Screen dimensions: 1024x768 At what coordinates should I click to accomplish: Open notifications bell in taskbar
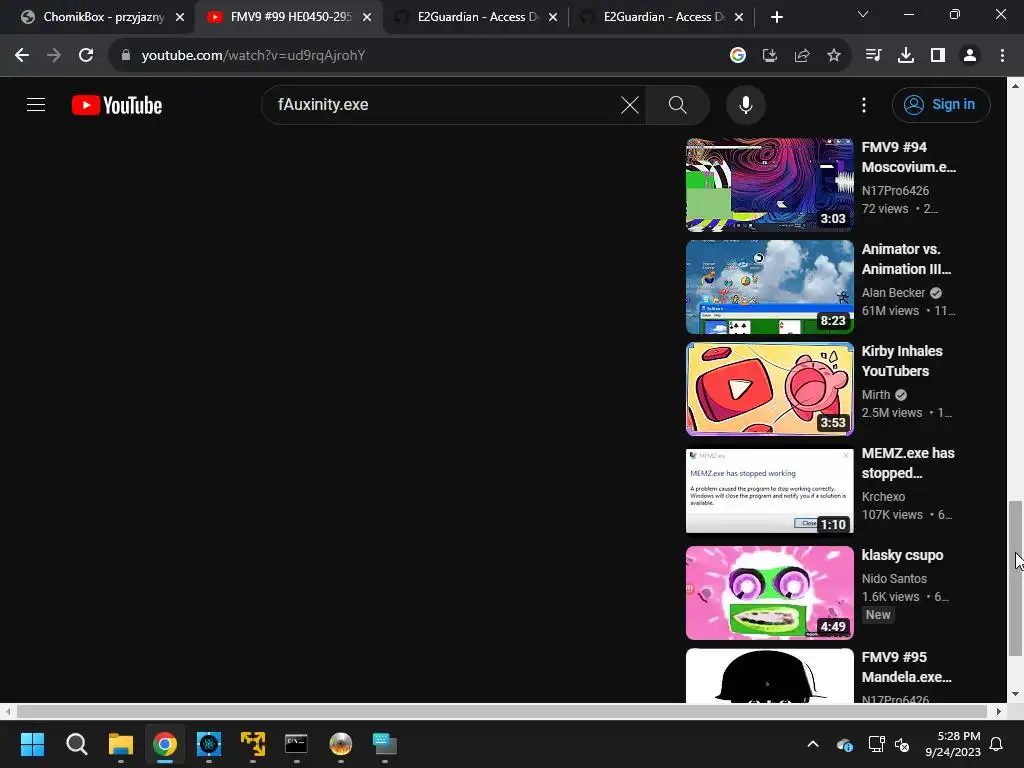(x=997, y=744)
